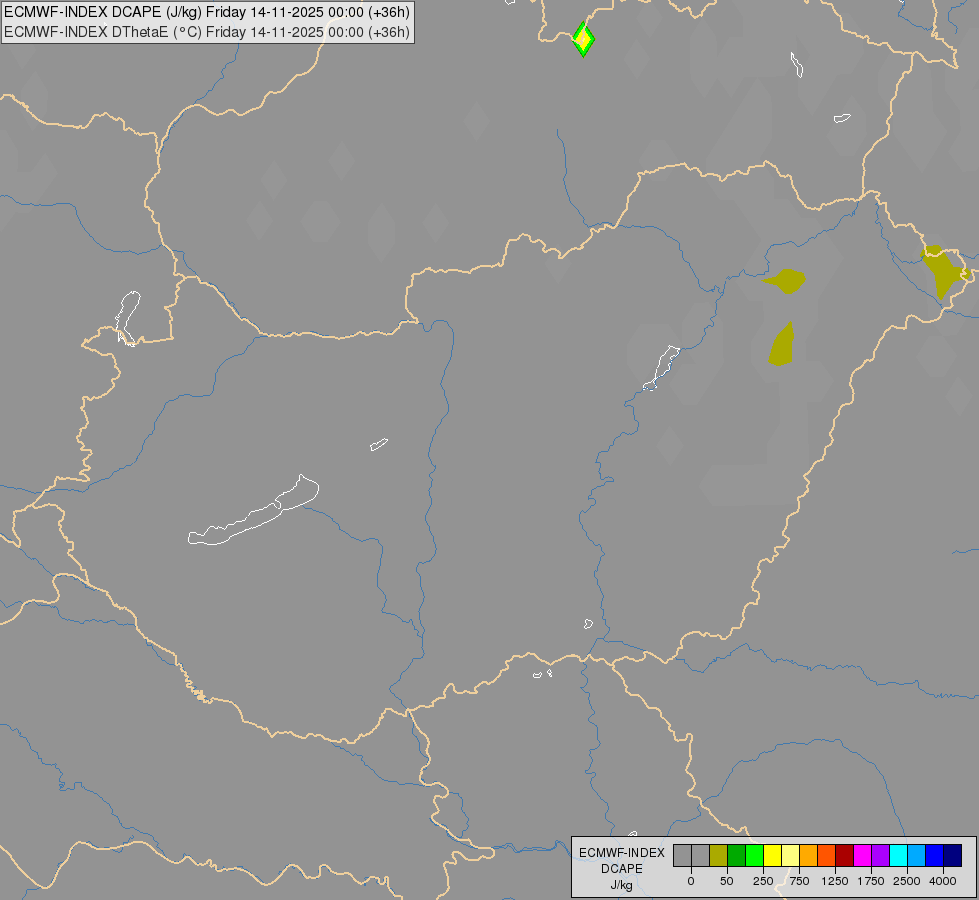Click the legend label 0
Screen dimensions: 979x900
pos(691,881)
